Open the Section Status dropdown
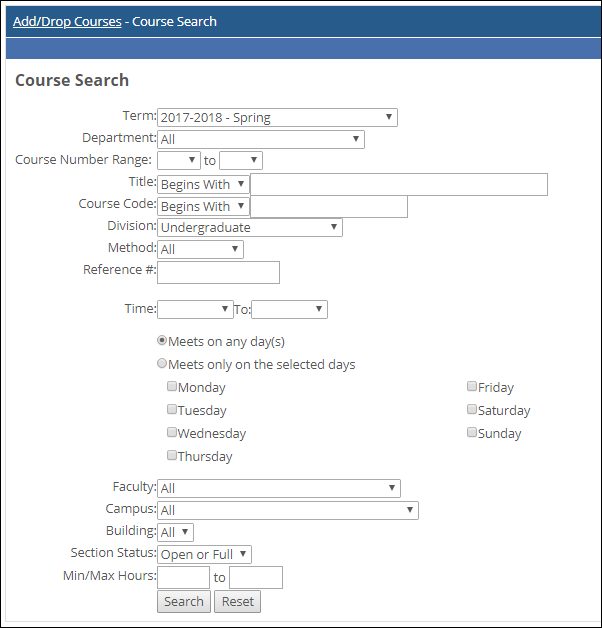 [204, 554]
